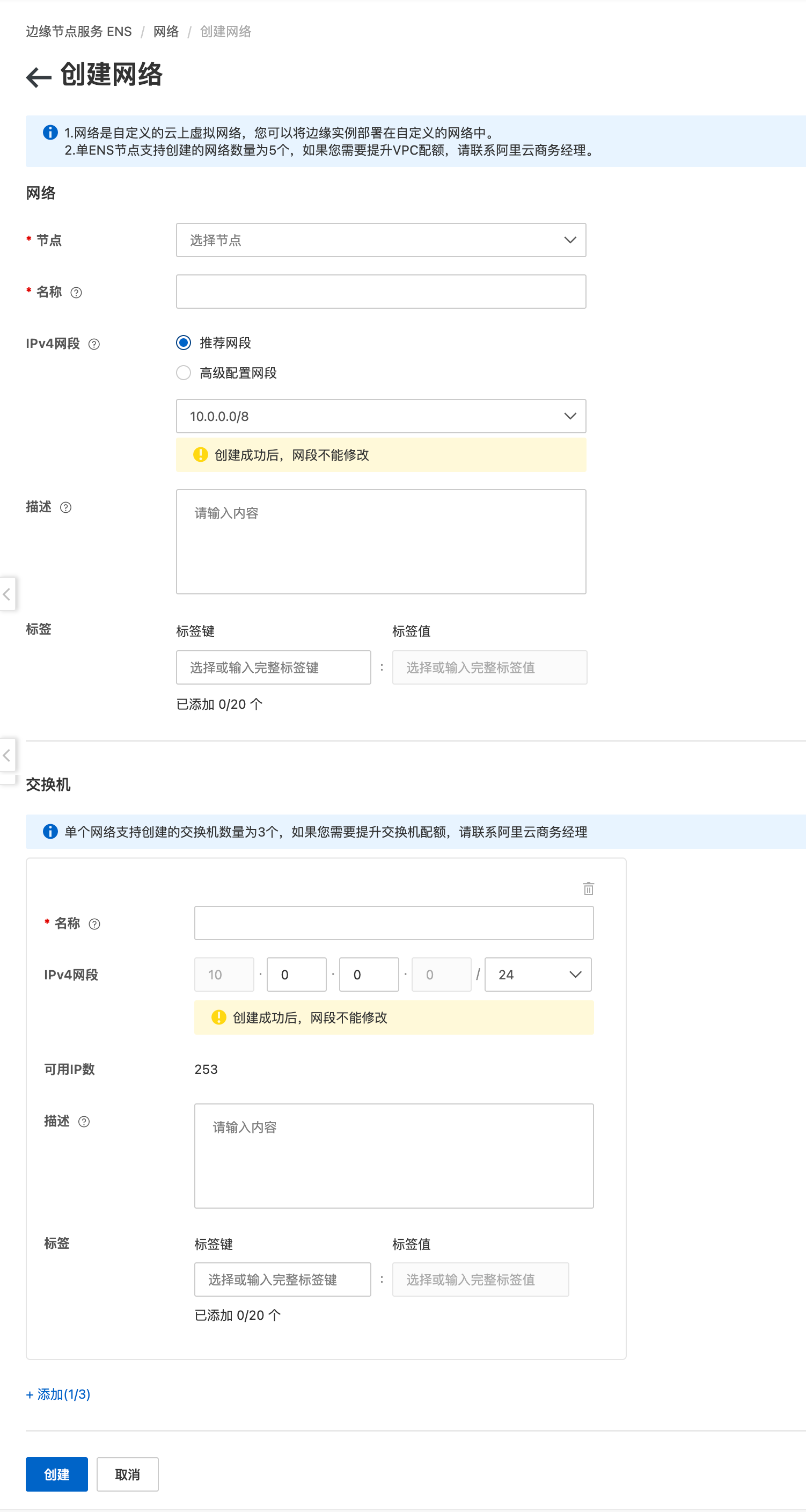The height and width of the screenshot is (1512, 806).
Task: Expand the lower left side panel handle
Action: [7, 755]
